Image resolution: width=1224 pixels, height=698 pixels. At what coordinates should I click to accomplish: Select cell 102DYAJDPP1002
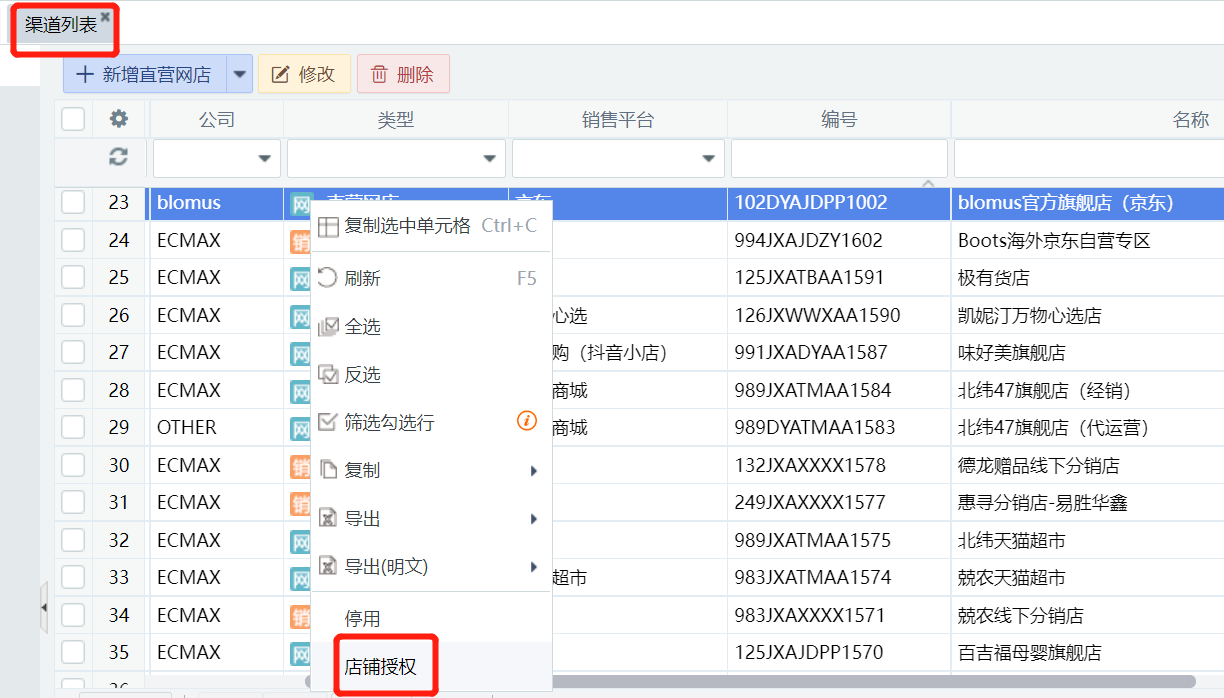pyautogui.click(x=839, y=202)
